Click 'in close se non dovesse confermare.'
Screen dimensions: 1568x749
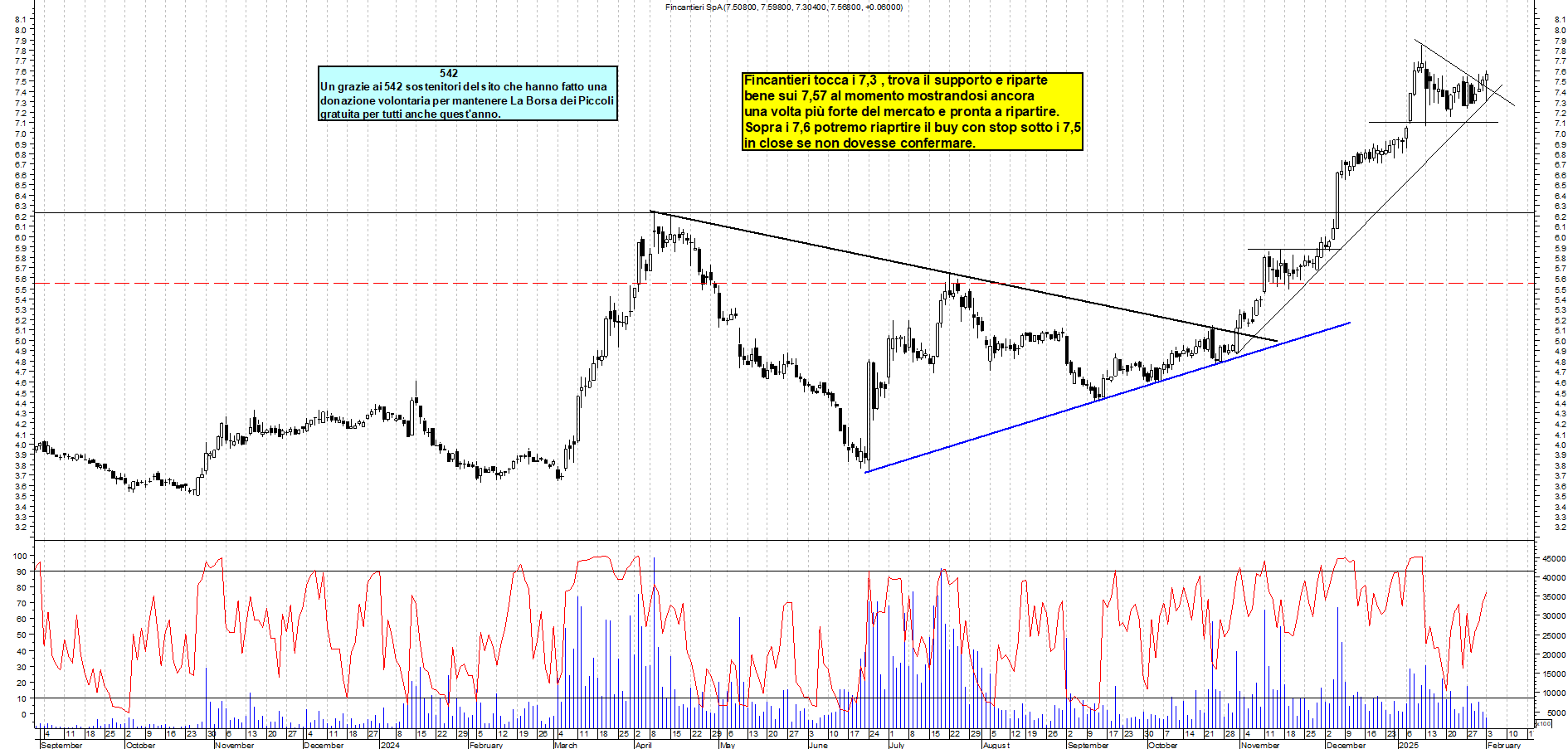[x=859, y=143]
